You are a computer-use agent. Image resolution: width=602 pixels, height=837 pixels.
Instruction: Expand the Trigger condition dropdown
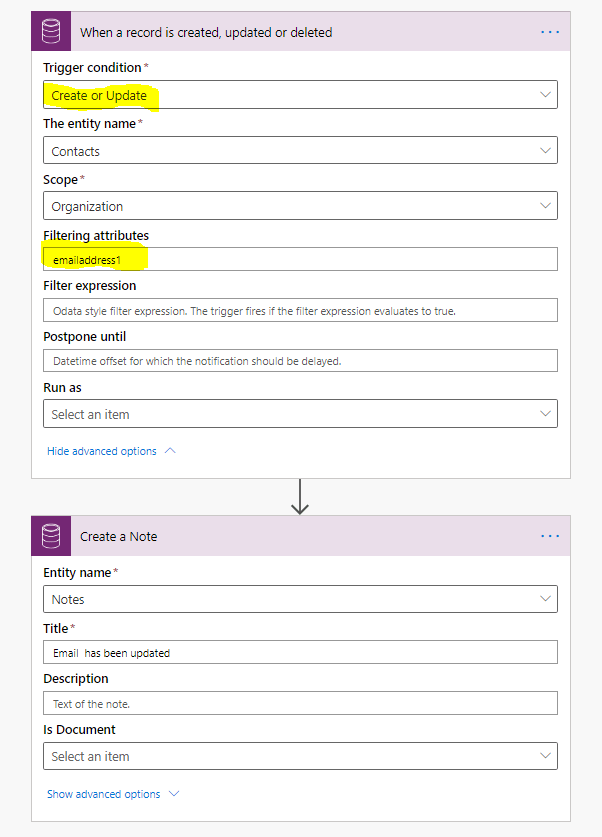(300, 95)
